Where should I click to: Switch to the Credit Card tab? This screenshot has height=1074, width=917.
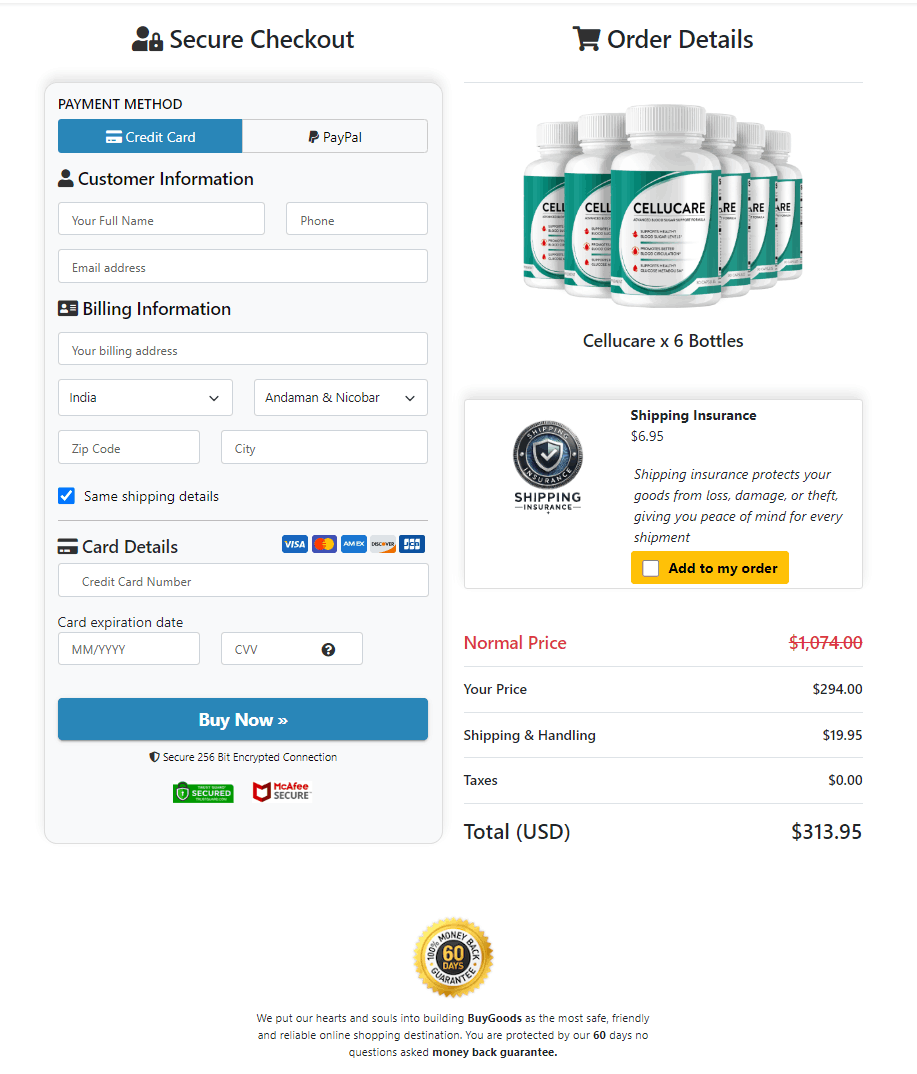(149, 135)
